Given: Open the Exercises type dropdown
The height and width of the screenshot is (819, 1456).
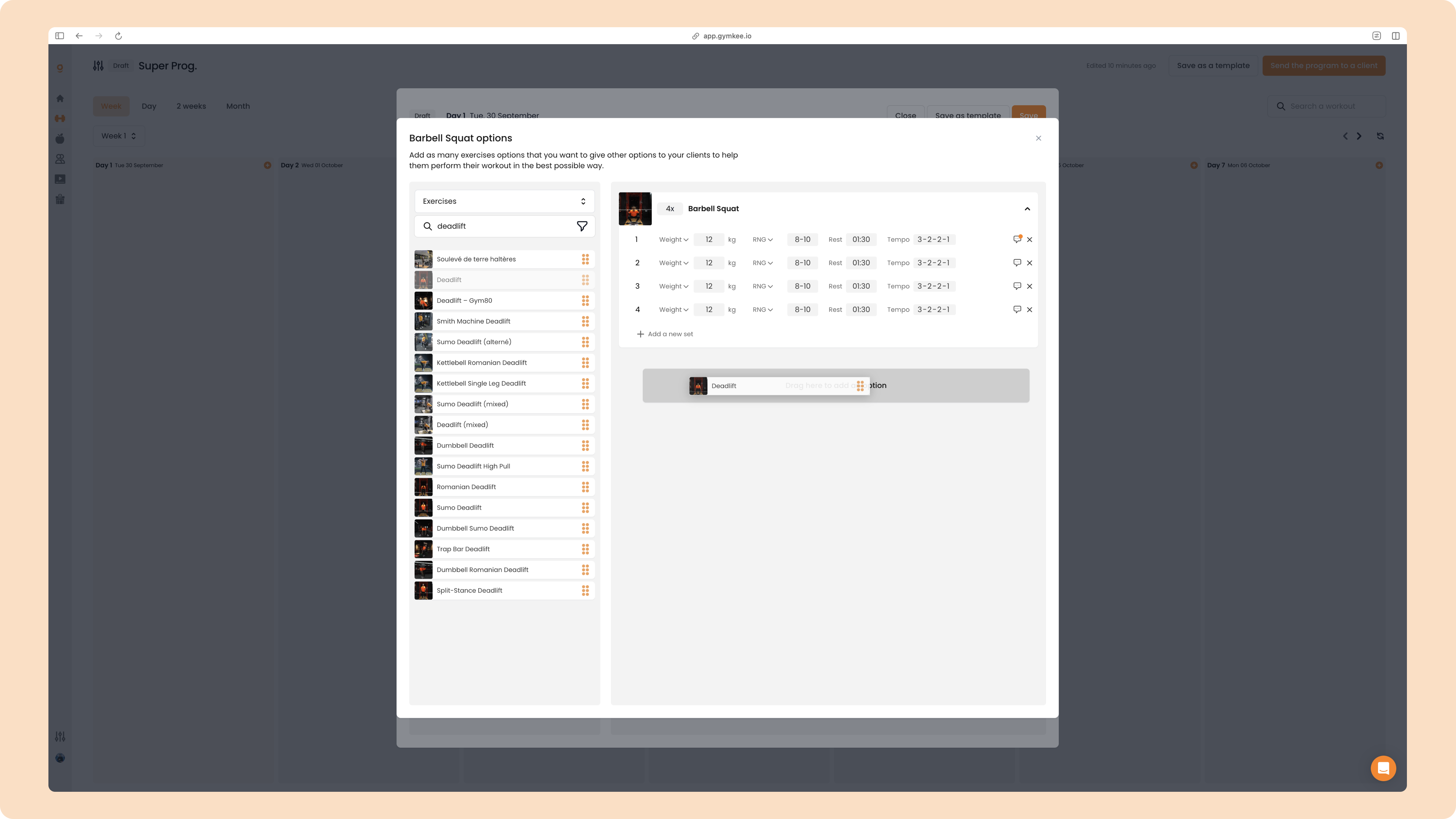Looking at the screenshot, I should (x=504, y=201).
